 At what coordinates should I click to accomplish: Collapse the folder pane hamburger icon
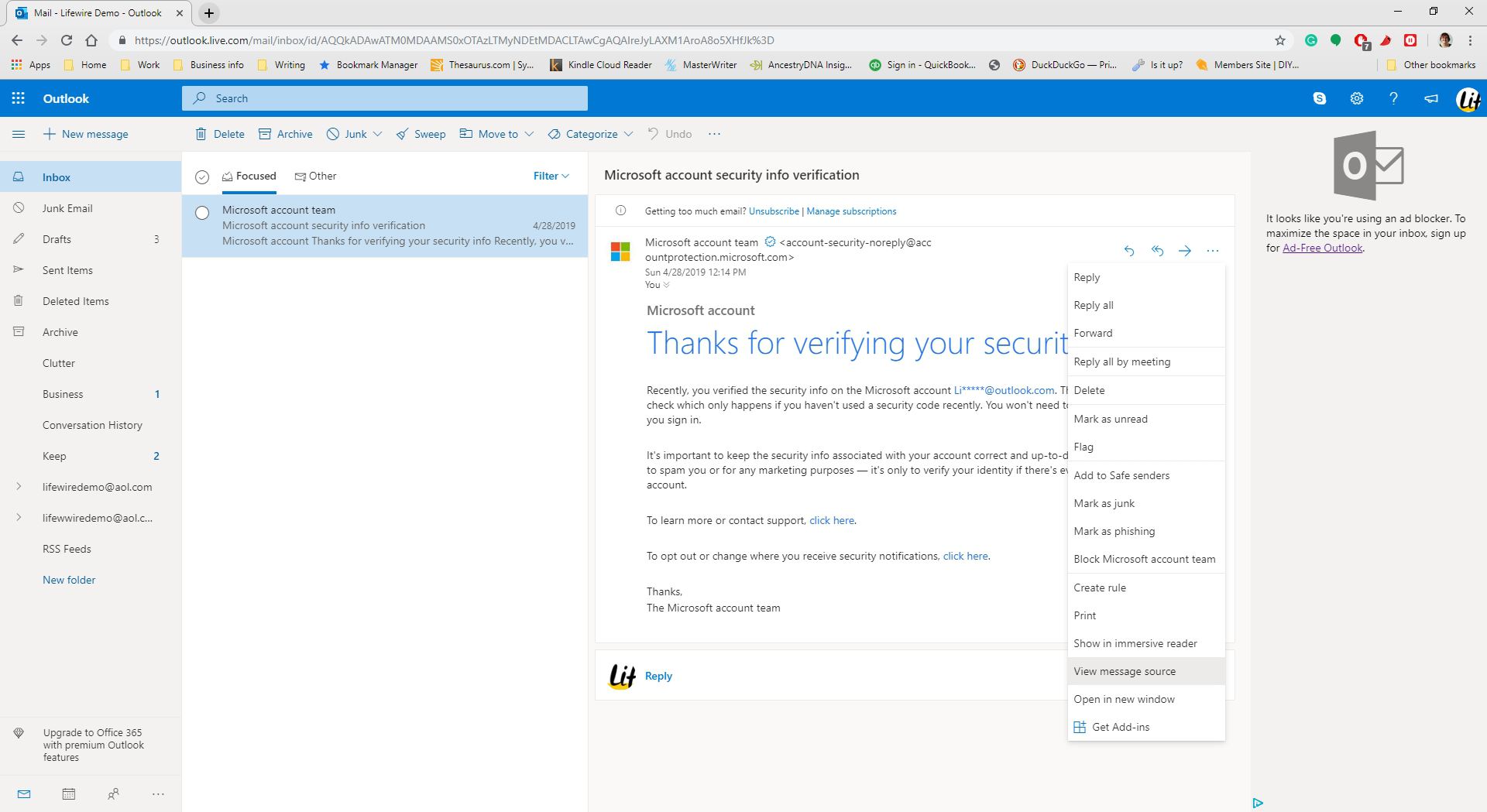[19, 134]
